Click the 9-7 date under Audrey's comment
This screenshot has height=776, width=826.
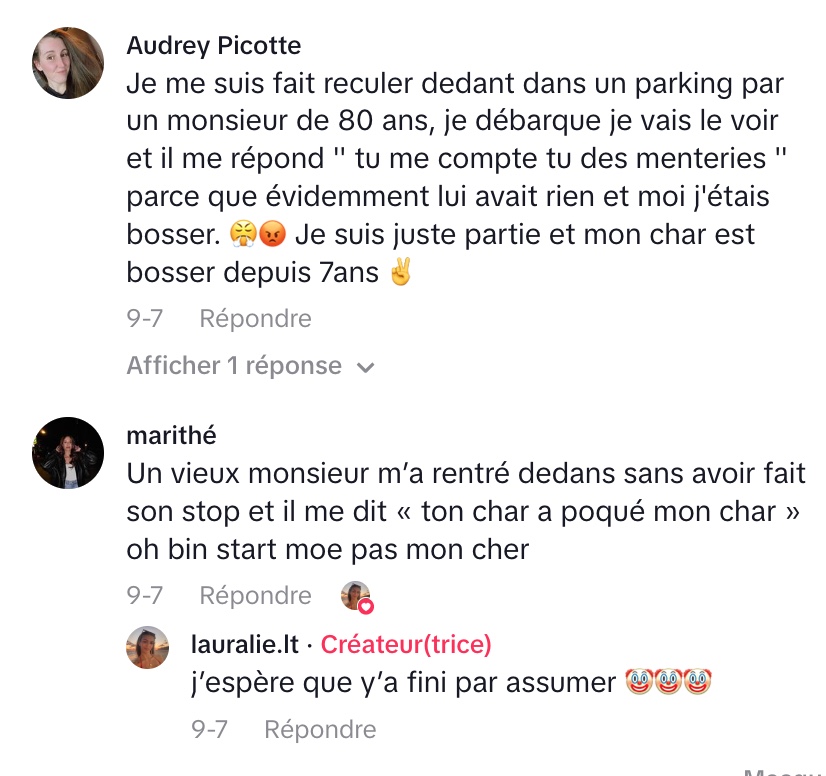144,319
